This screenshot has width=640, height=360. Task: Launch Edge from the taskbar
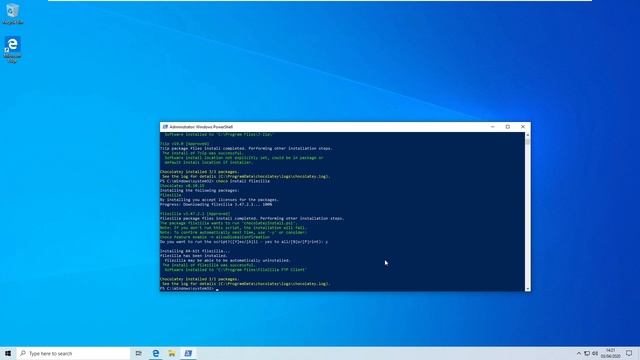[156, 353]
